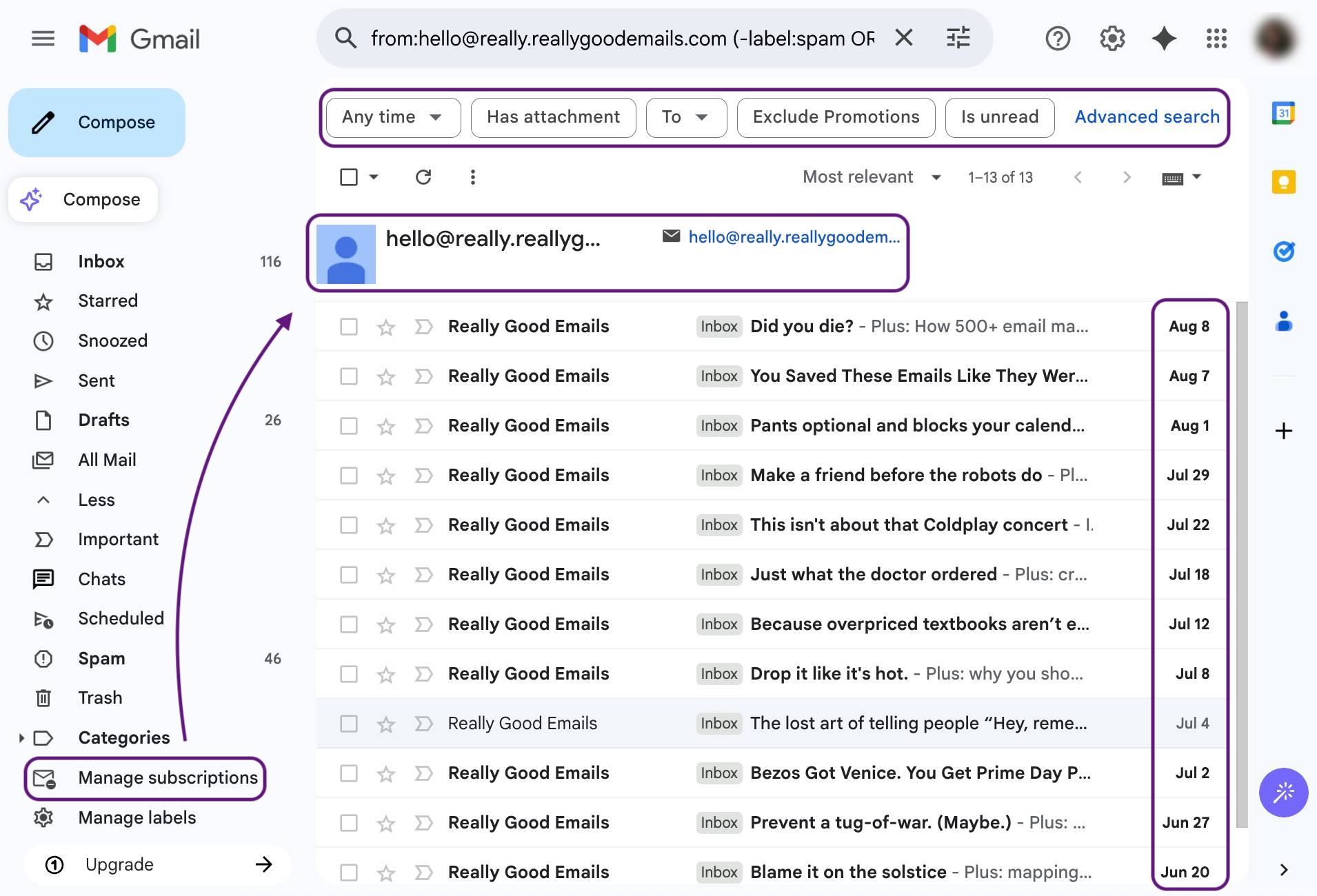Collapse the 'Less' sidebar section
The image size is (1317, 896).
coord(96,500)
